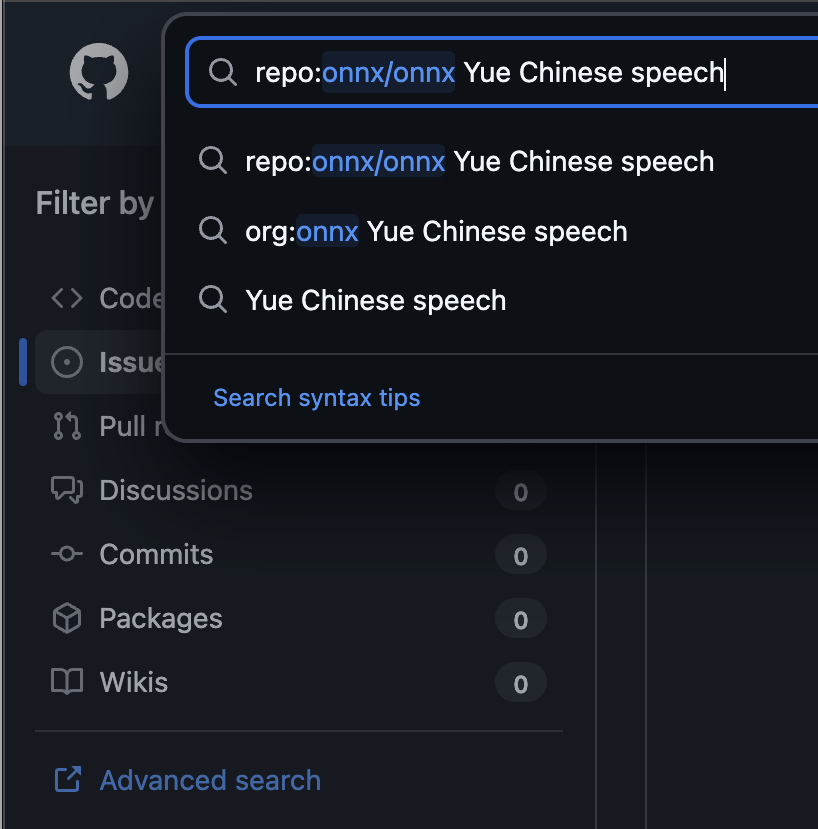Open the Advanced search link
The image size is (818, 829).
210,780
